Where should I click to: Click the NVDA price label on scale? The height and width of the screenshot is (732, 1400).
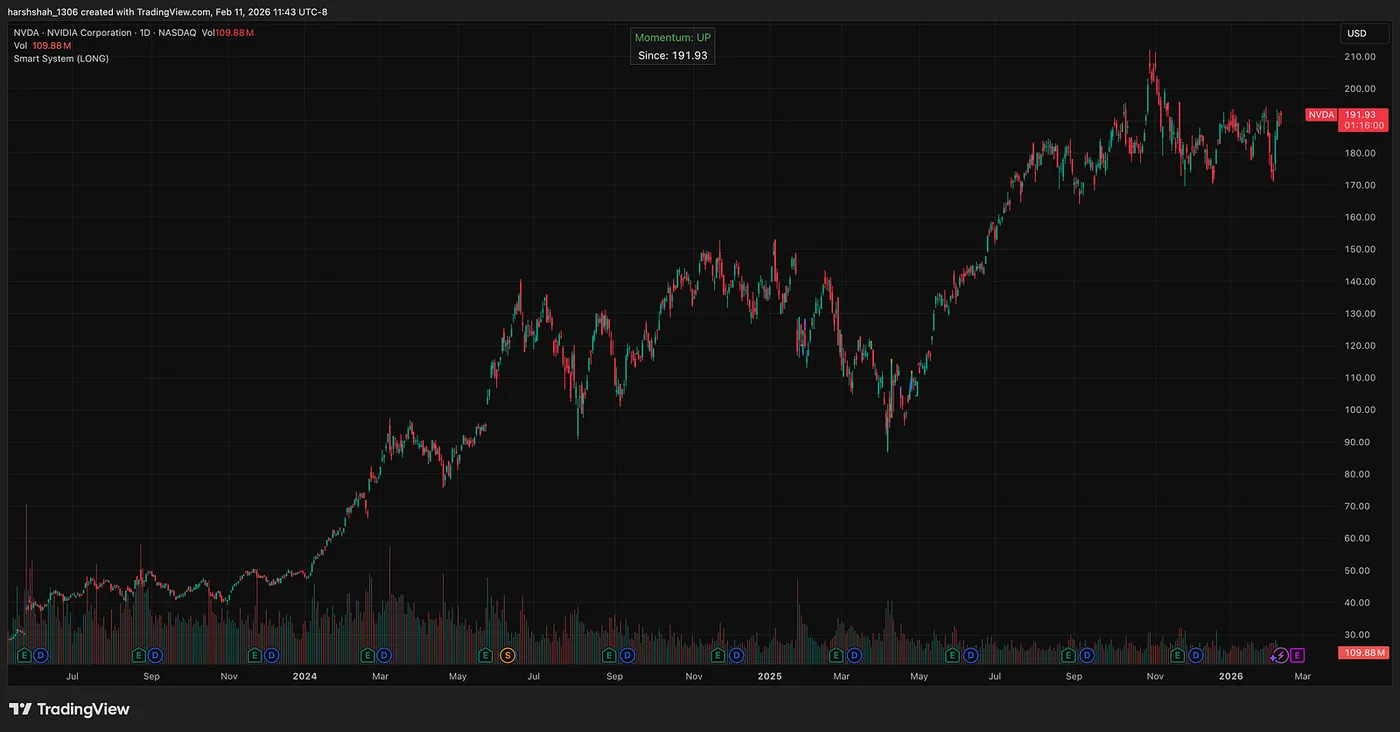pos(1321,115)
